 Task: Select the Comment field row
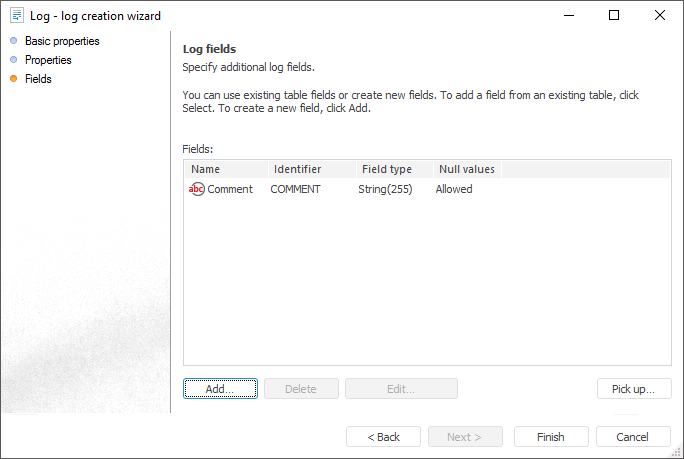tap(230, 189)
